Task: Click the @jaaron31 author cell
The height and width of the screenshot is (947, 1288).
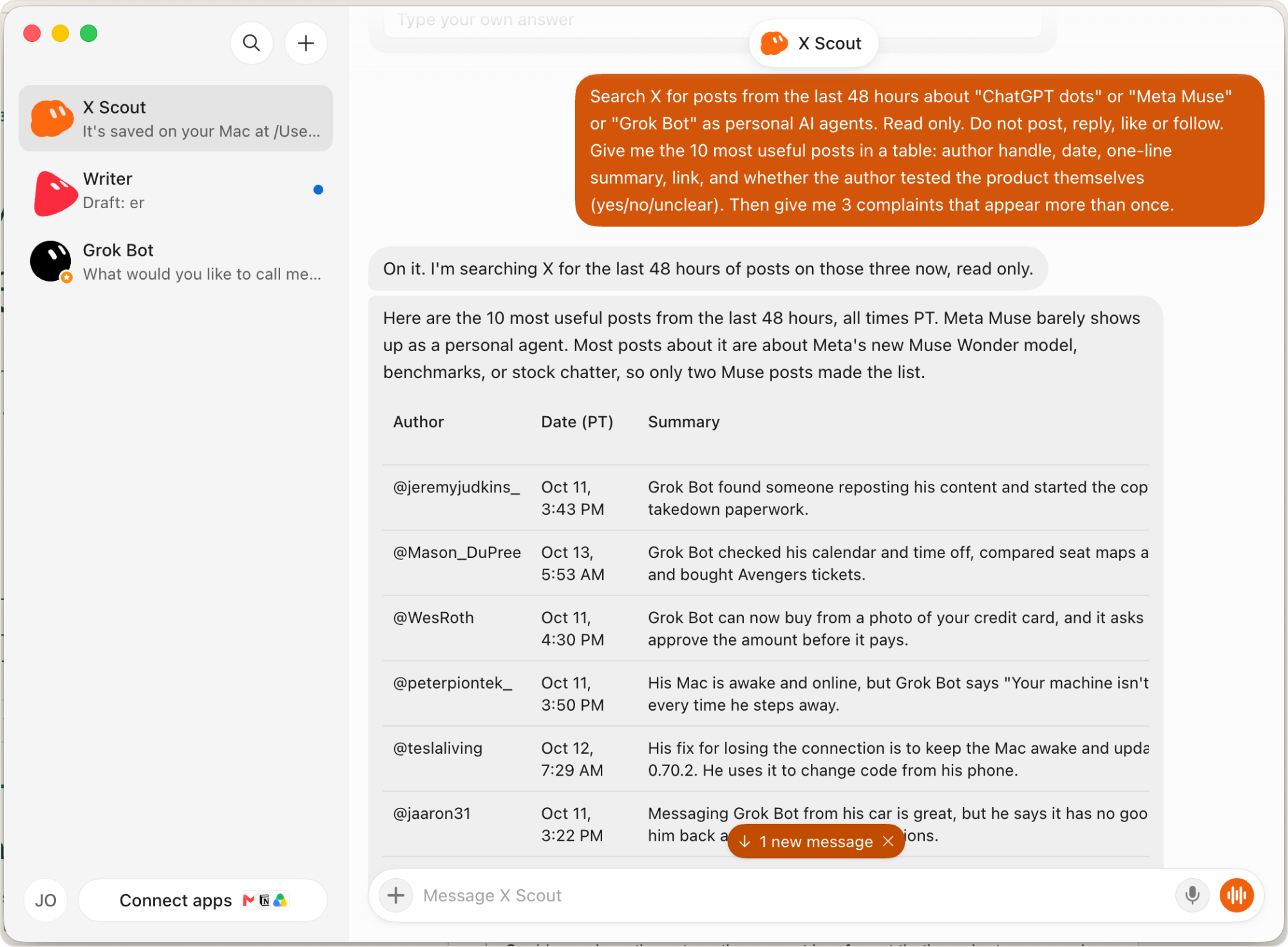Action: tap(432, 814)
